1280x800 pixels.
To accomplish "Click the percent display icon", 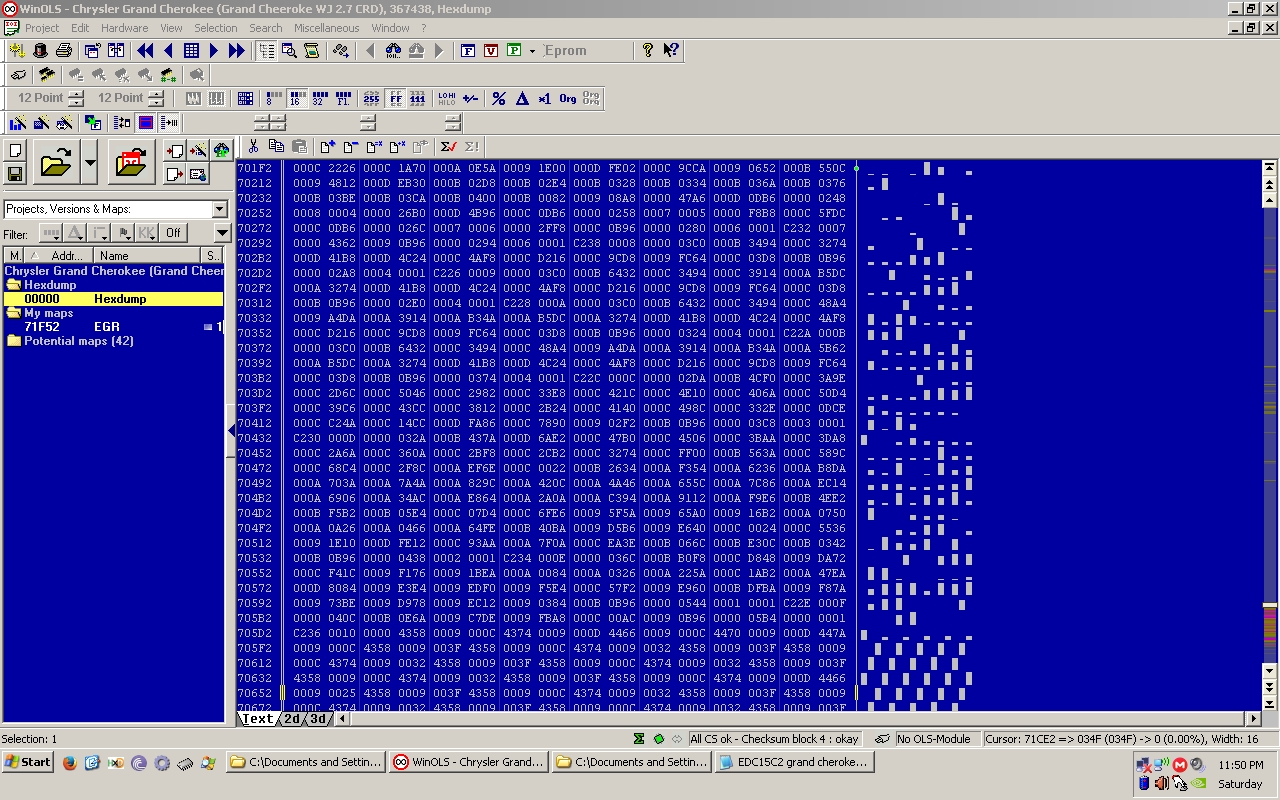I will tap(498, 98).
